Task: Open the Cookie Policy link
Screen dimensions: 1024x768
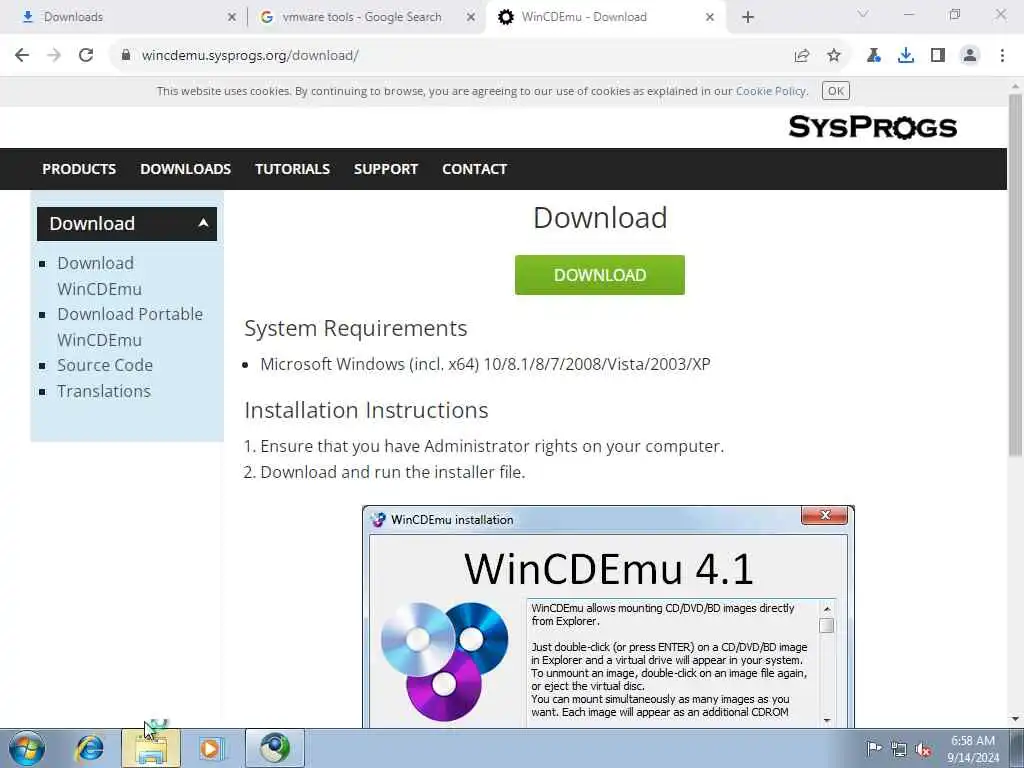Action: 771,91
